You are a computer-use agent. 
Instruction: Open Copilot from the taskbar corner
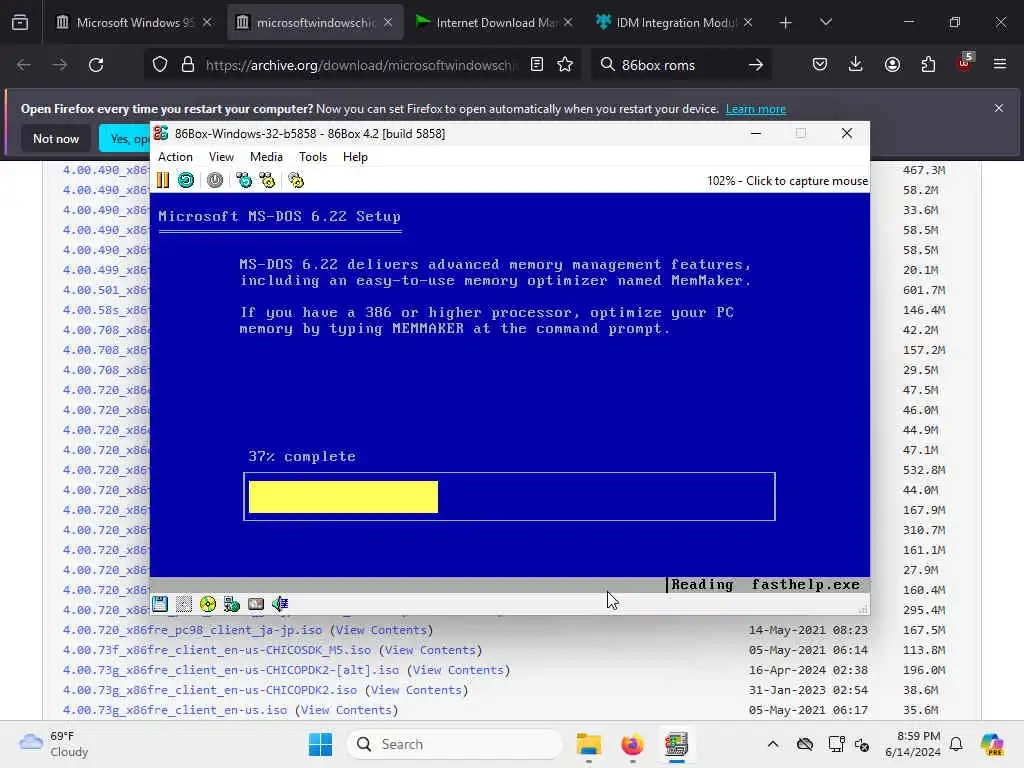click(991, 744)
